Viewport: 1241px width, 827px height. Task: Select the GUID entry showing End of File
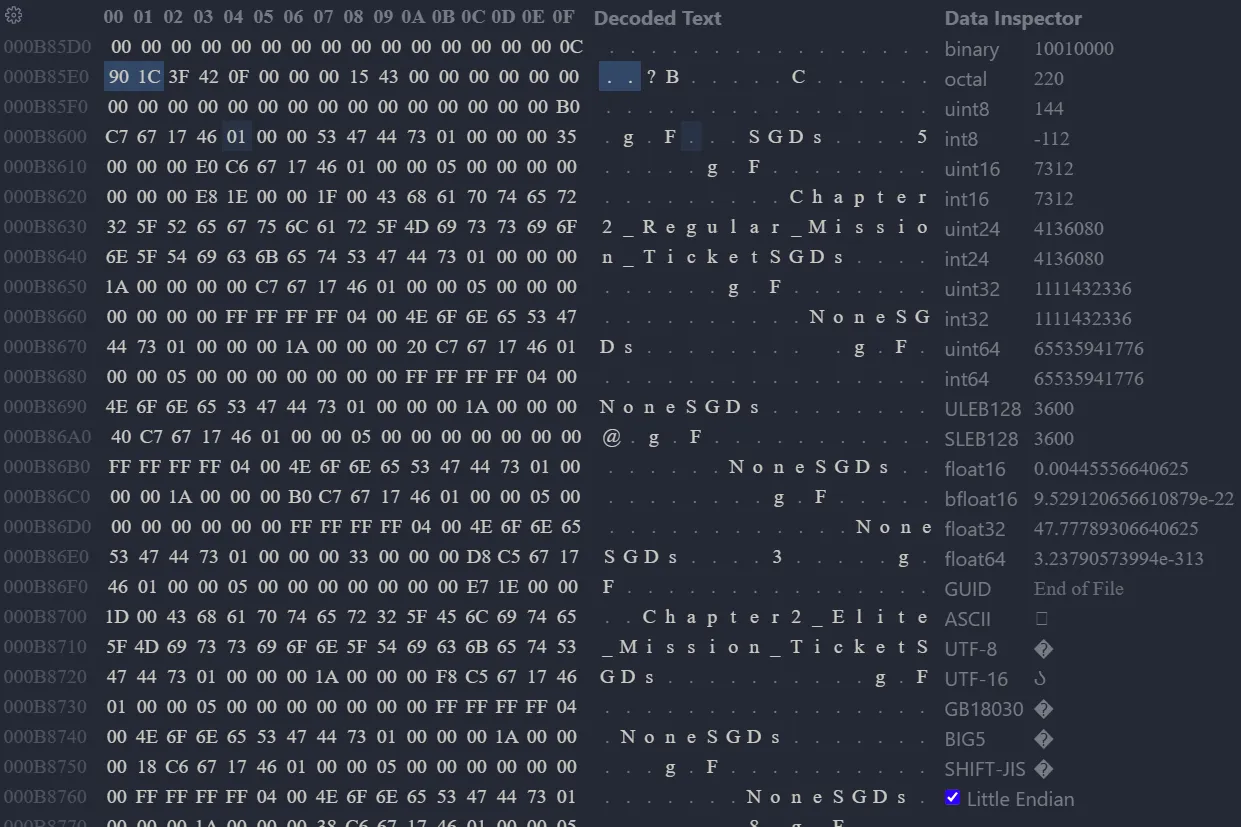(x=1079, y=588)
